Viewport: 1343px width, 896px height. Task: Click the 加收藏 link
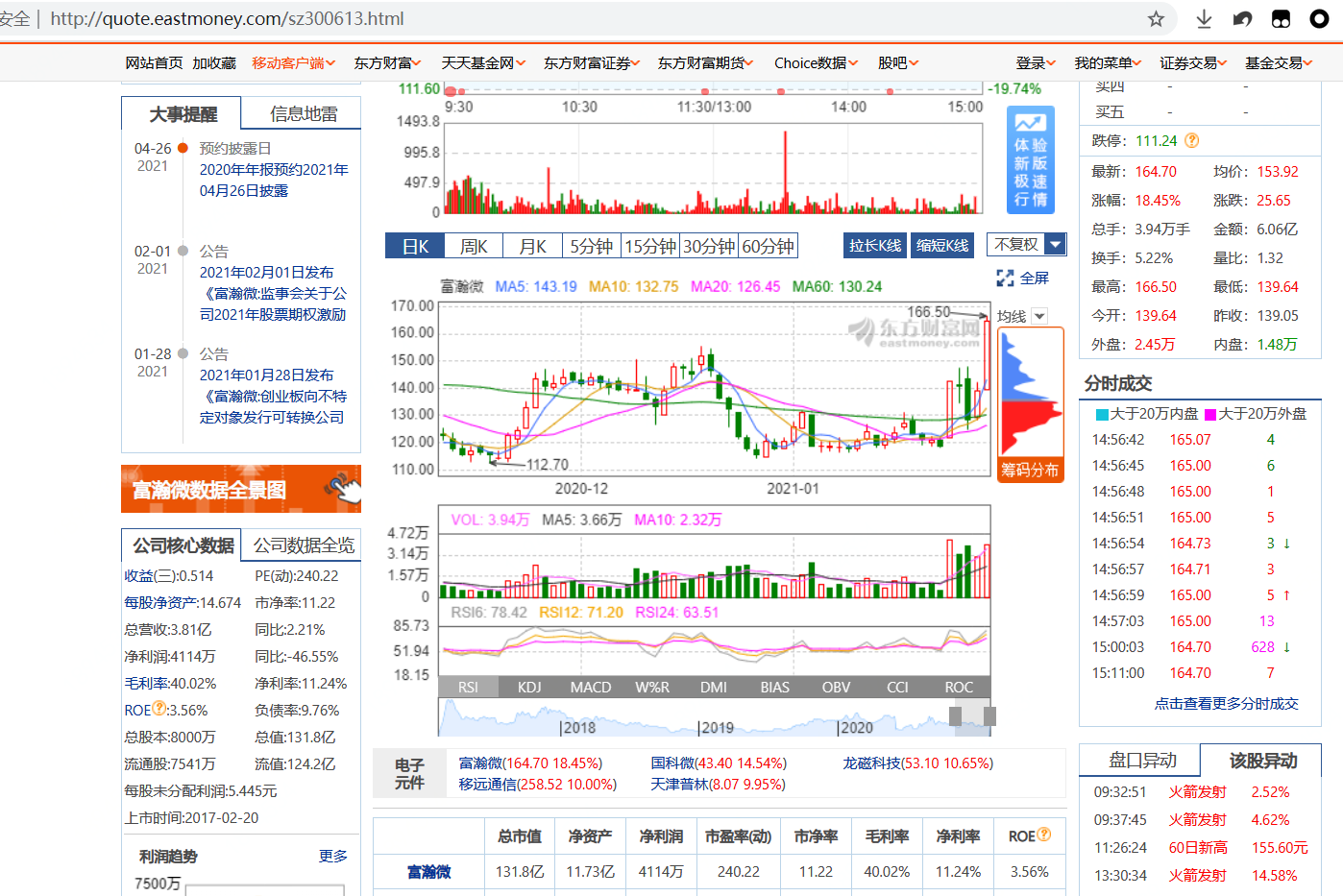214,63
